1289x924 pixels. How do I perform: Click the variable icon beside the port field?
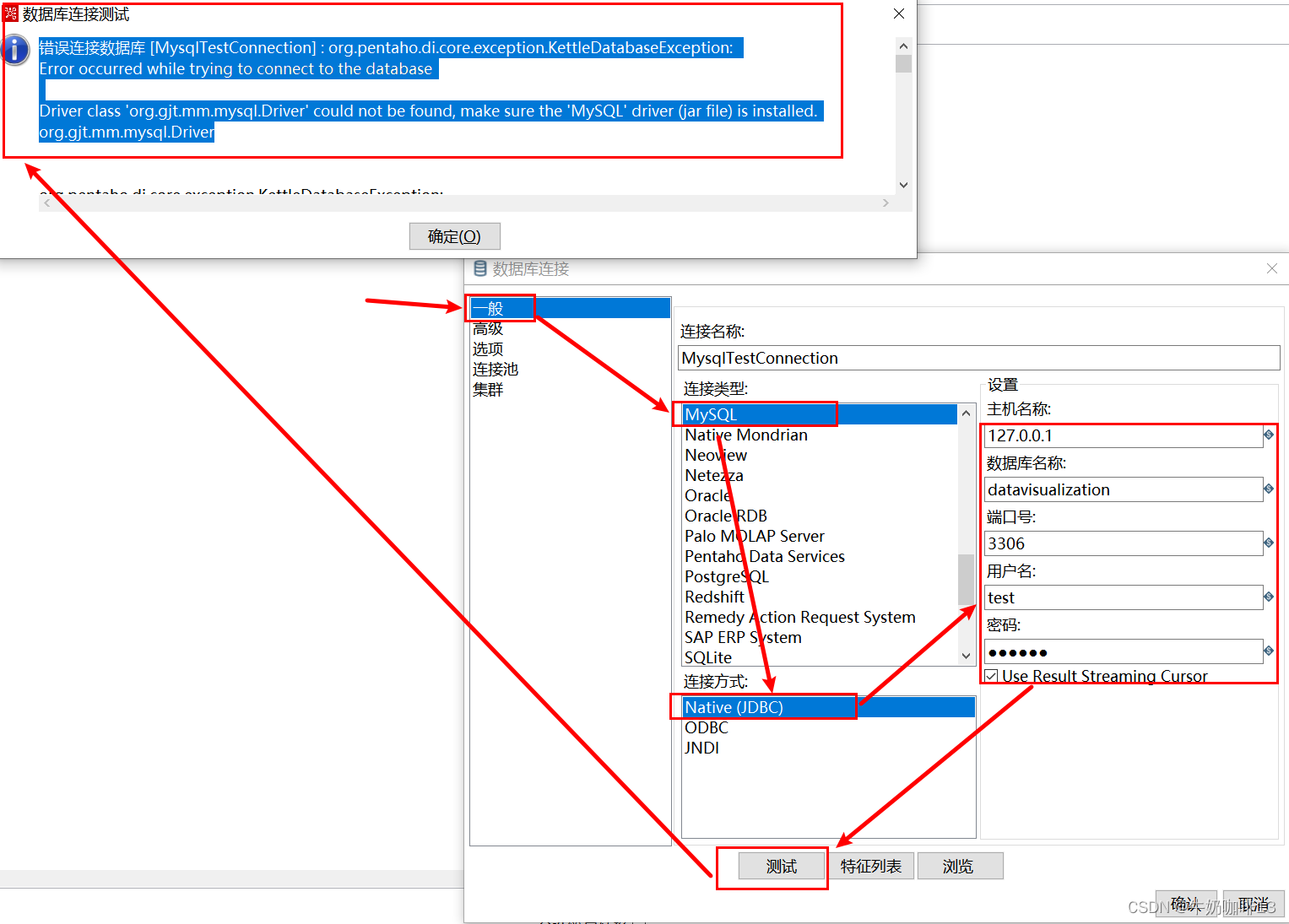coord(1268,543)
